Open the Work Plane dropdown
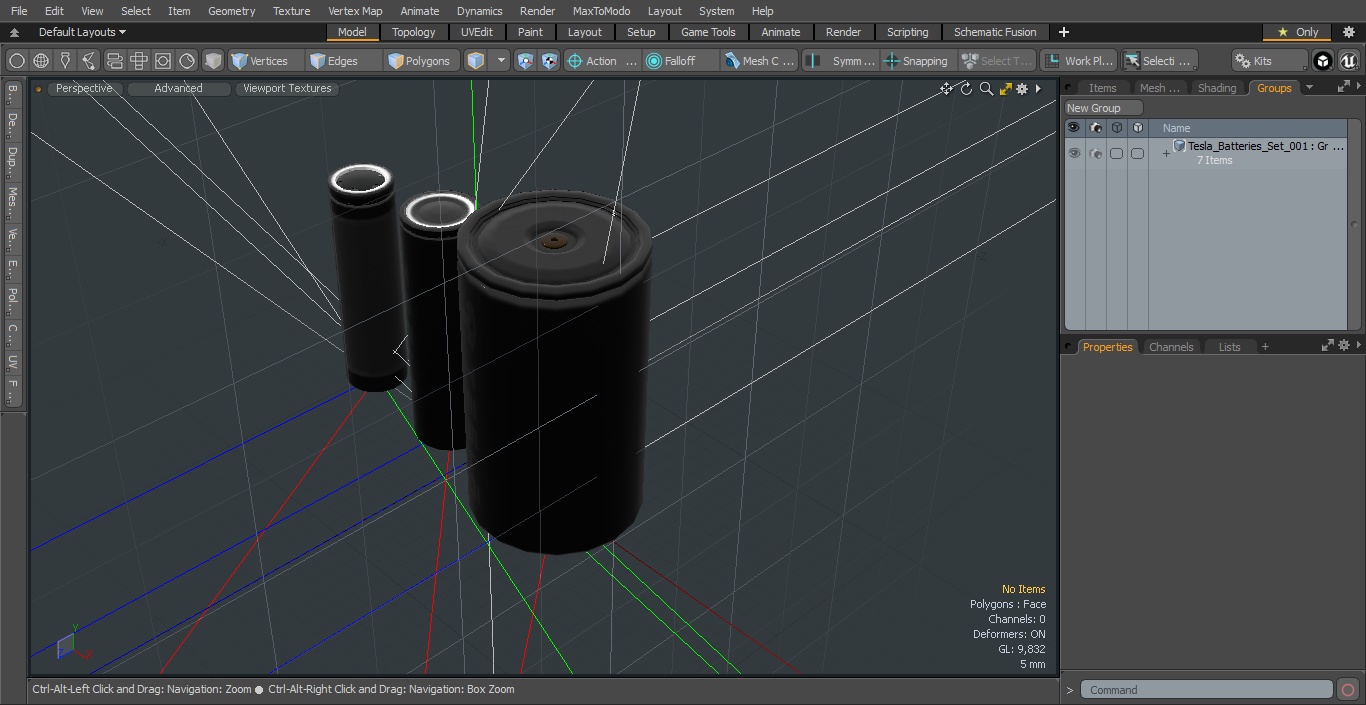 (1078, 61)
